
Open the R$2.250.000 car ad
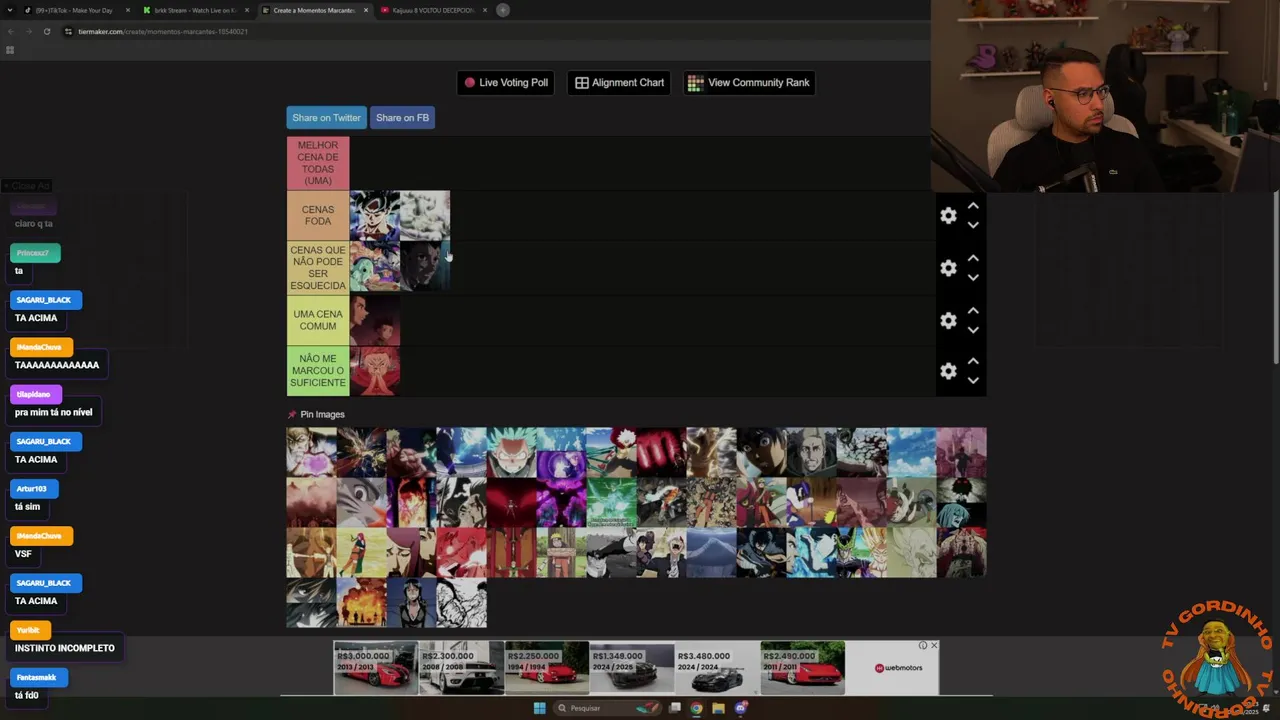click(x=546, y=668)
